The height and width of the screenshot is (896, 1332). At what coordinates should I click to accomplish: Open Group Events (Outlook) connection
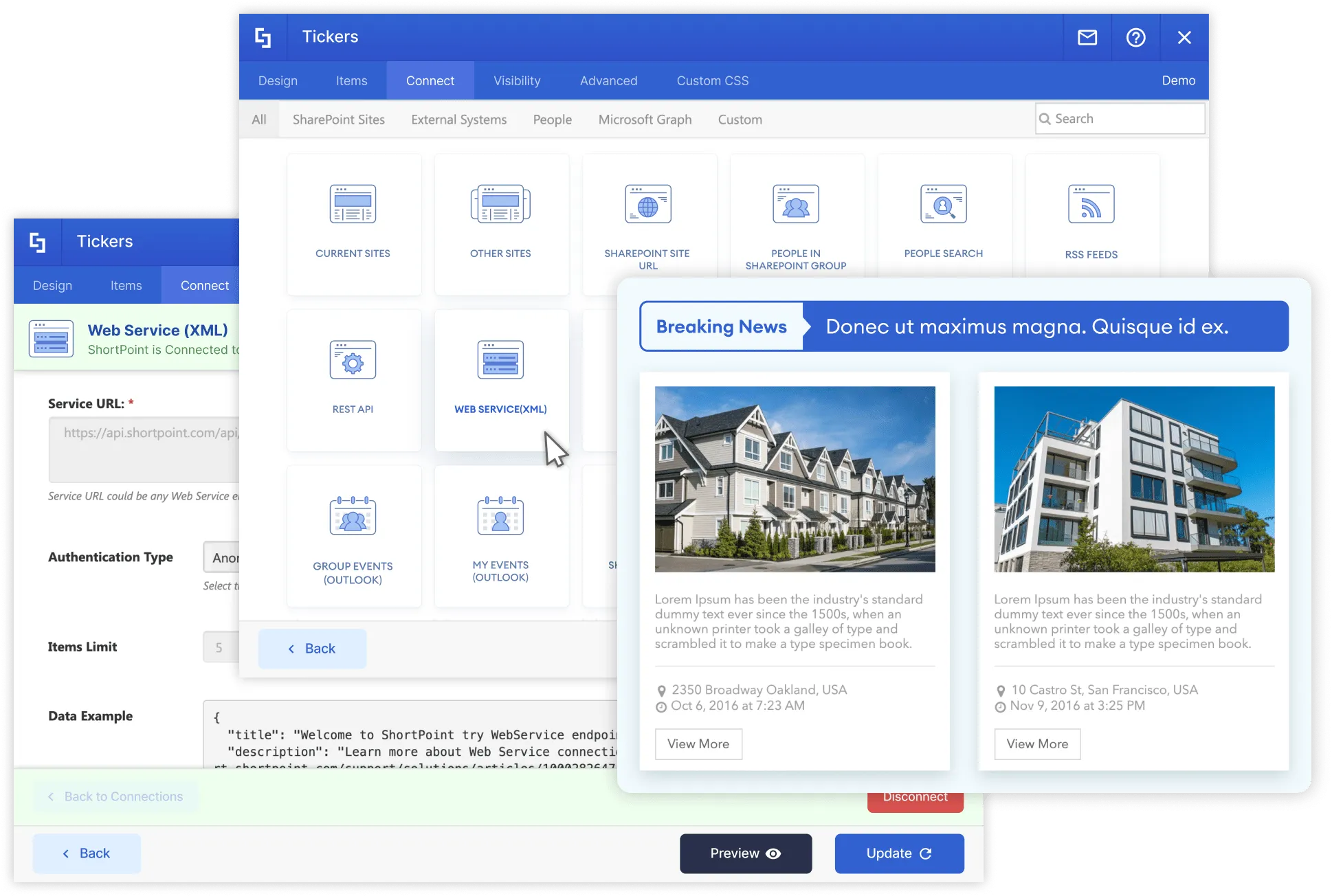click(x=353, y=537)
